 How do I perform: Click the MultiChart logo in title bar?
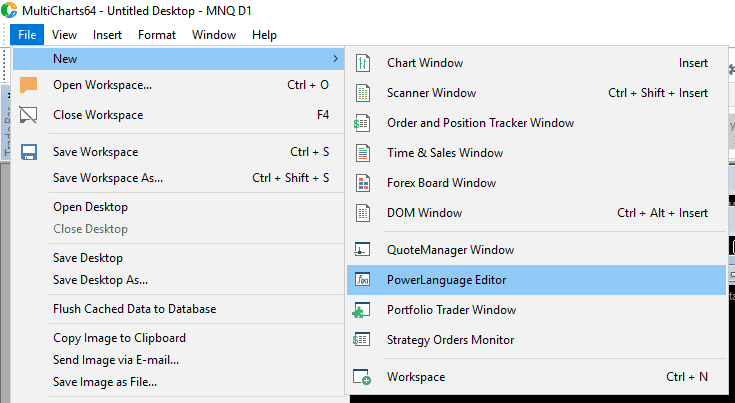pyautogui.click(x=9, y=10)
